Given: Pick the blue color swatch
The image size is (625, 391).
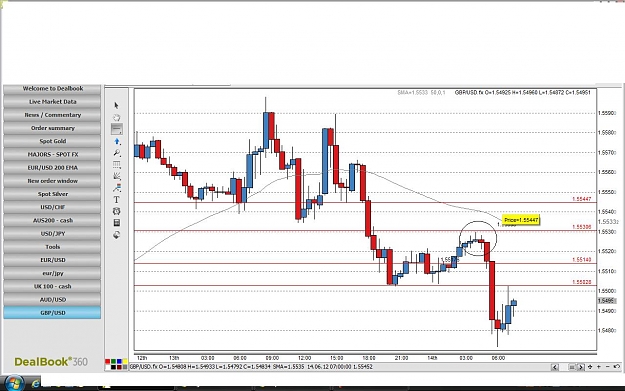Looking at the screenshot, I should click(x=119, y=362).
